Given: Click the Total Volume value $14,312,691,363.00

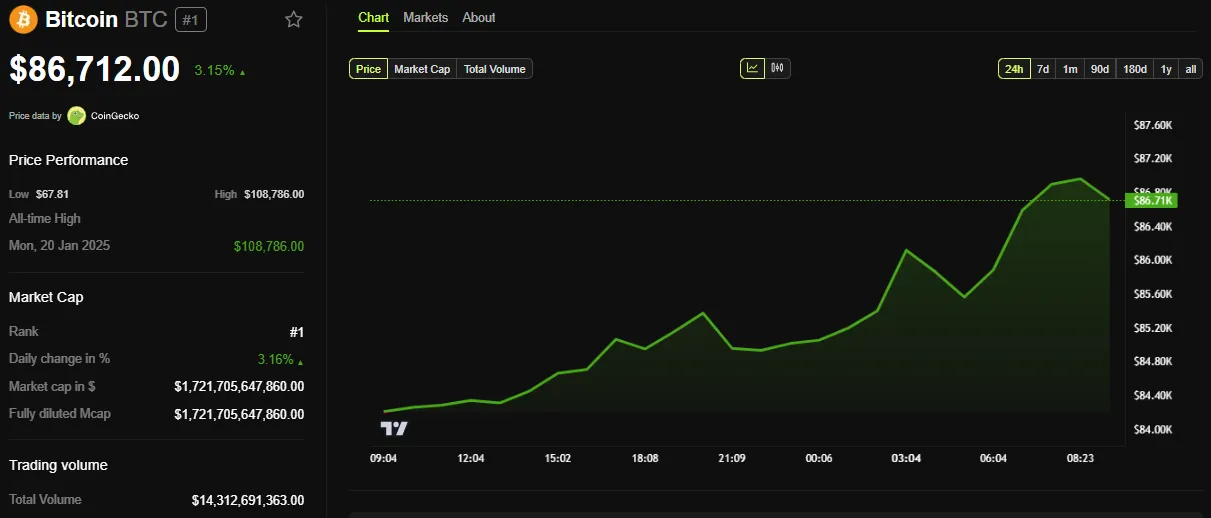Looking at the screenshot, I should pos(248,500).
